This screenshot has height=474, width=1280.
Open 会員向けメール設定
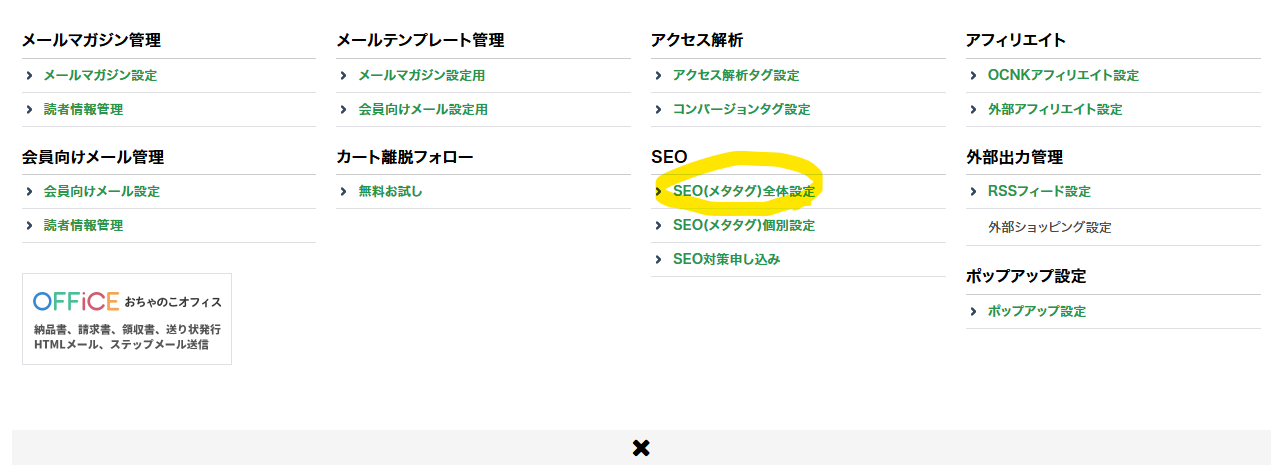point(101,191)
